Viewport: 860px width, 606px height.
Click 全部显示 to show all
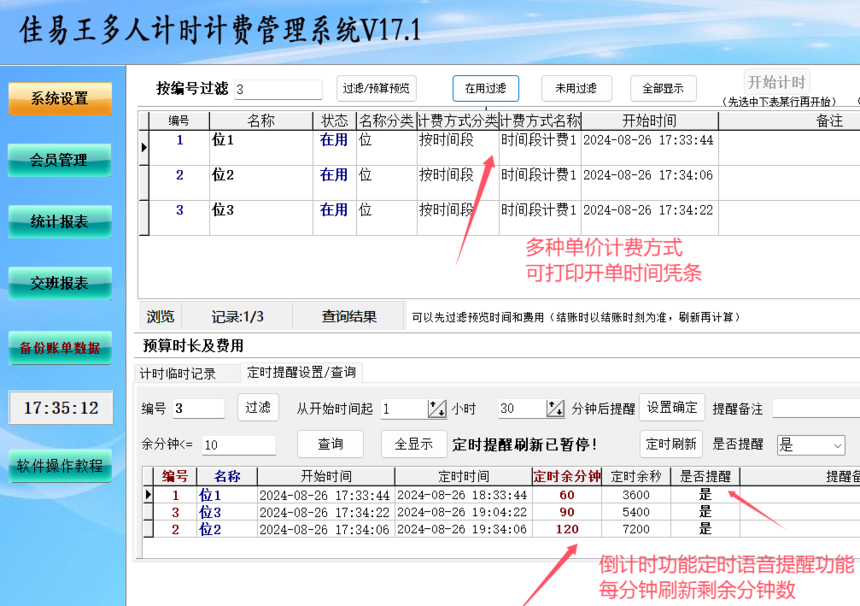[663, 88]
